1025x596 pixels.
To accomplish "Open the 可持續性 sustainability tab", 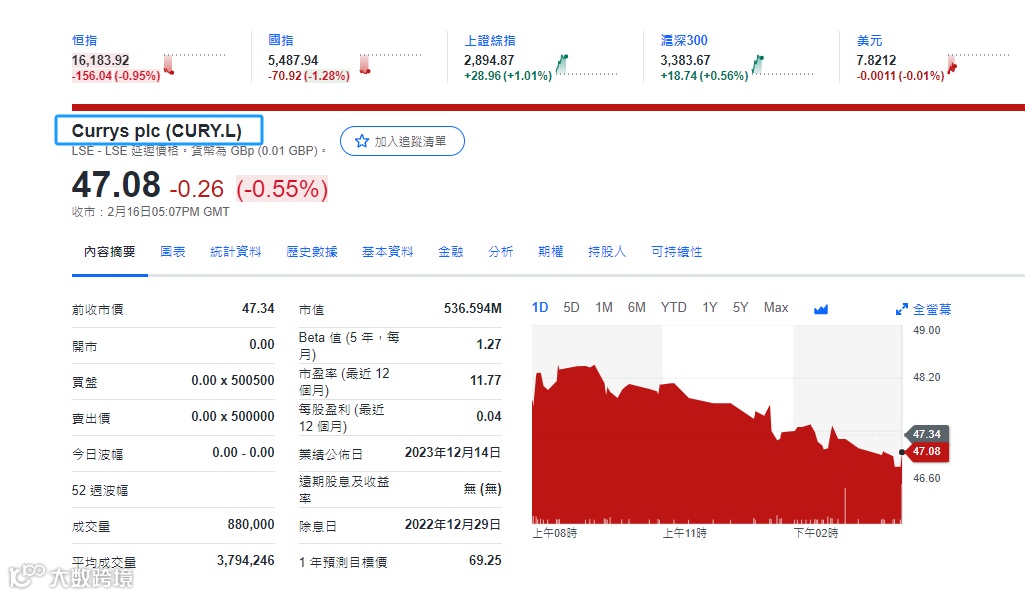I will 677,252.
